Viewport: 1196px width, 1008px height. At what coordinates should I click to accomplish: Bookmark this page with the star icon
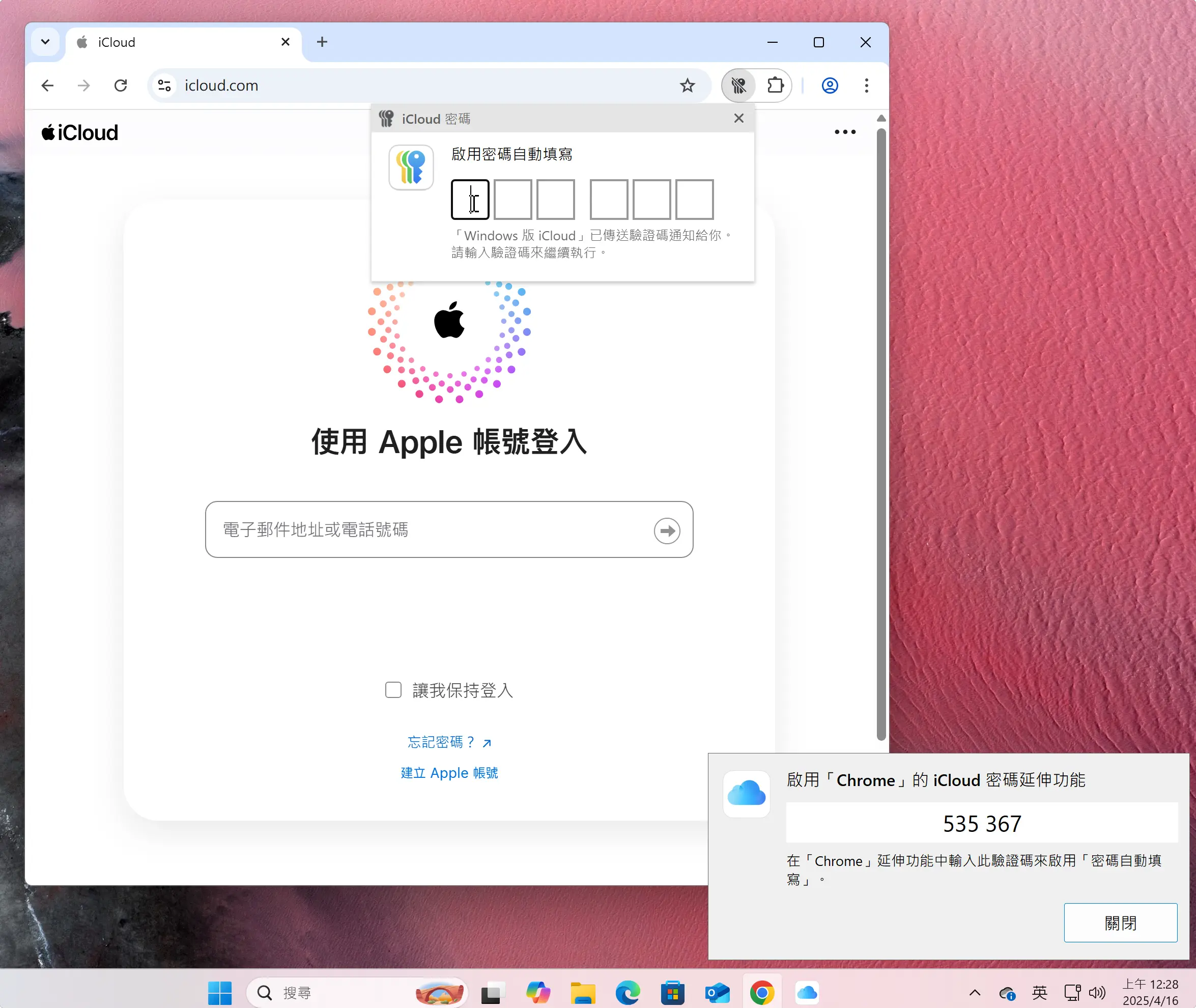[687, 86]
